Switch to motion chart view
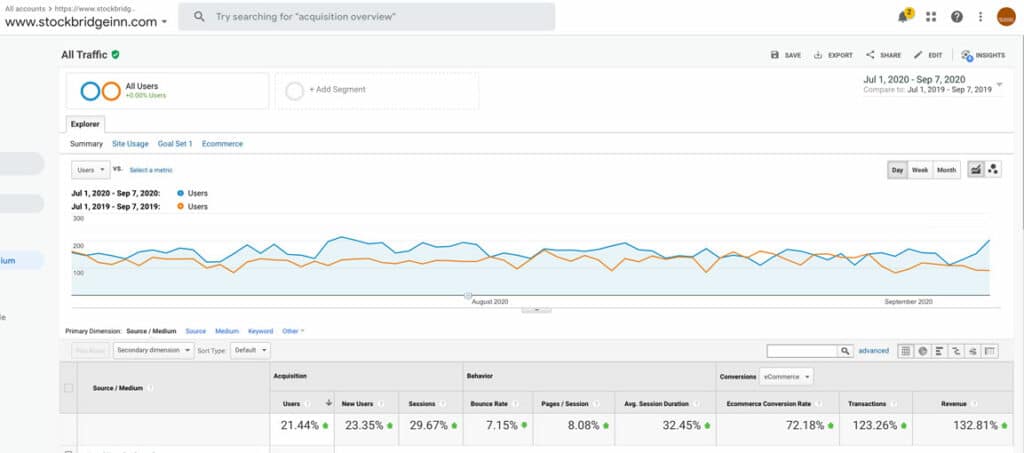The height and width of the screenshot is (453, 1024). point(993,170)
